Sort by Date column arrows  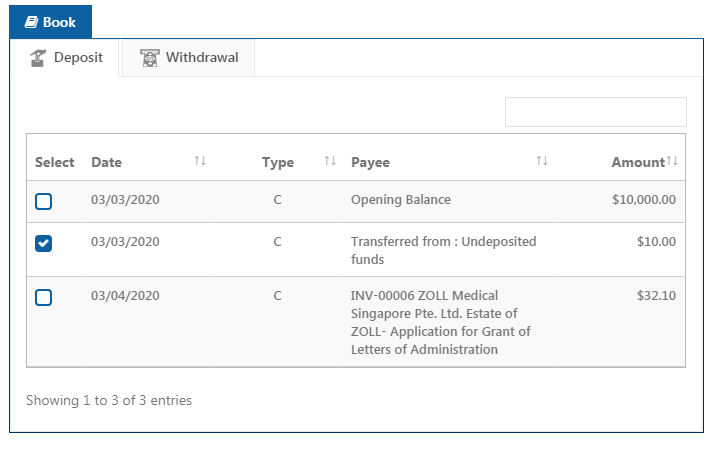200,160
